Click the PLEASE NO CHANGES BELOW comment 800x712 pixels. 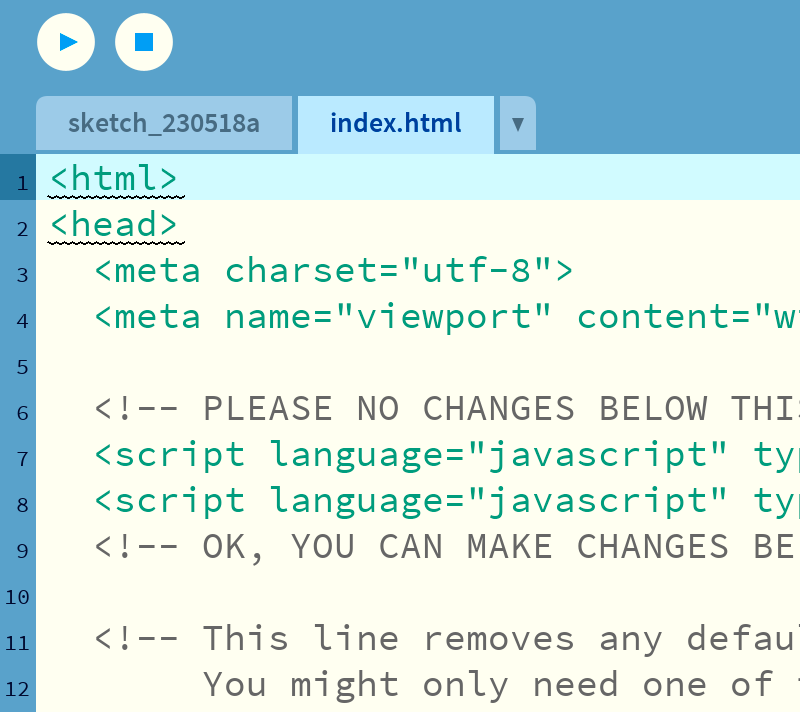pos(447,409)
